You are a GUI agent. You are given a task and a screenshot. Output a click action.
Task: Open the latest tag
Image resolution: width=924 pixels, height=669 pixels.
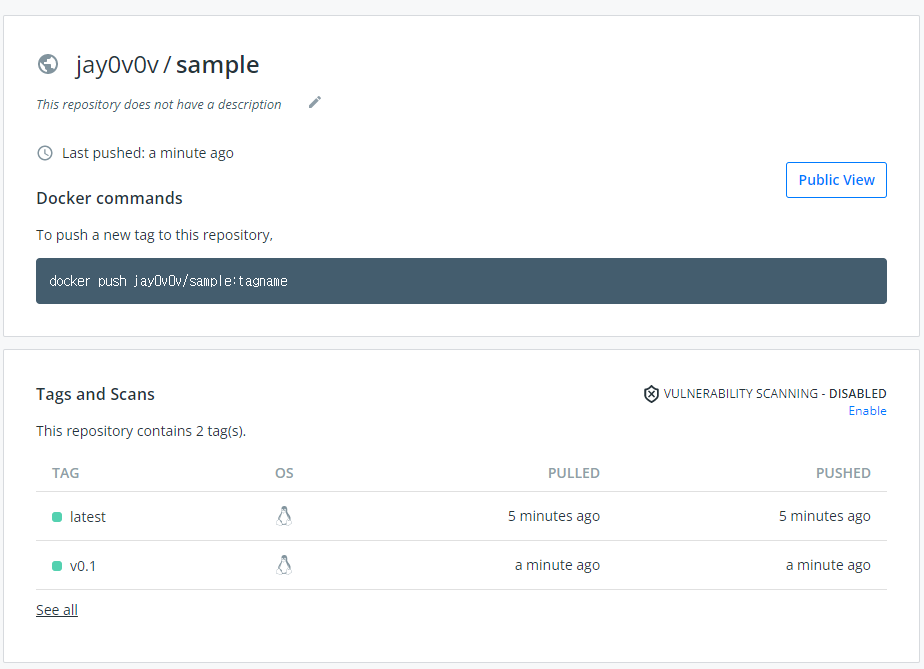[x=88, y=517]
